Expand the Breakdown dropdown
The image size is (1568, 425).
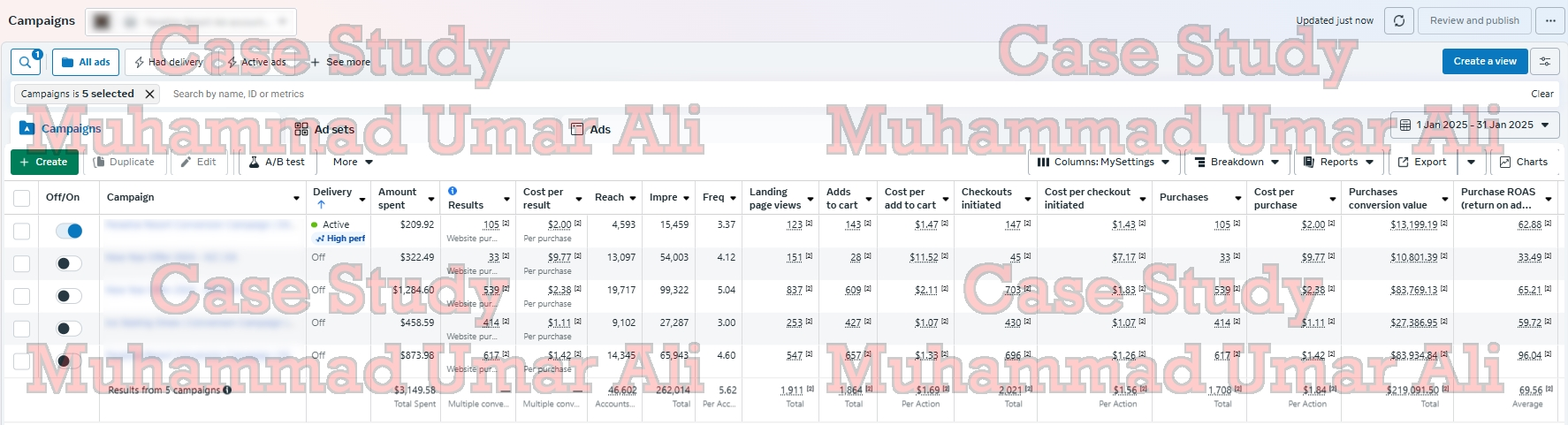click(x=1237, y=162)
